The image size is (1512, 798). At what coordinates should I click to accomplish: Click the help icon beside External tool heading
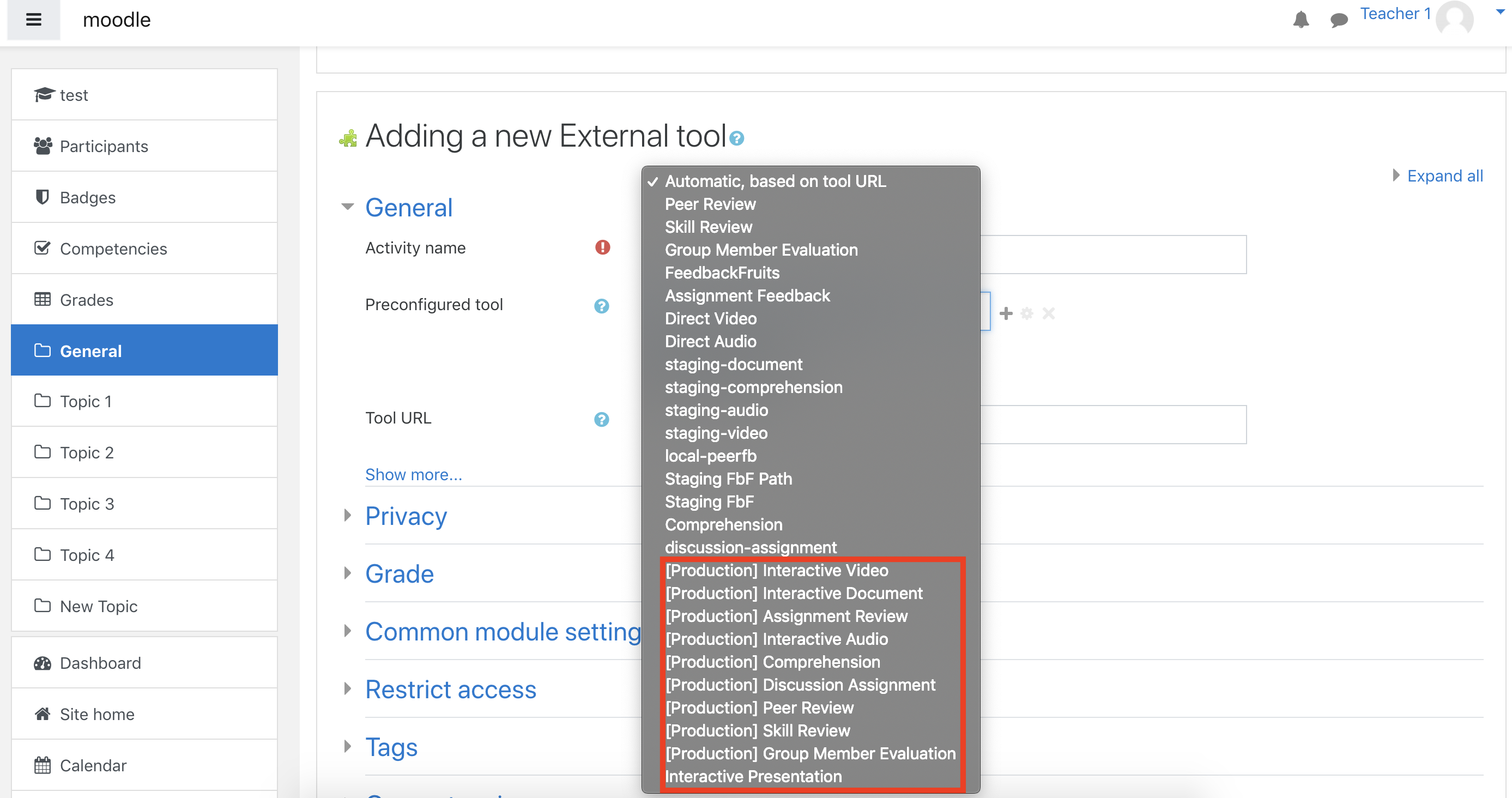736,138
